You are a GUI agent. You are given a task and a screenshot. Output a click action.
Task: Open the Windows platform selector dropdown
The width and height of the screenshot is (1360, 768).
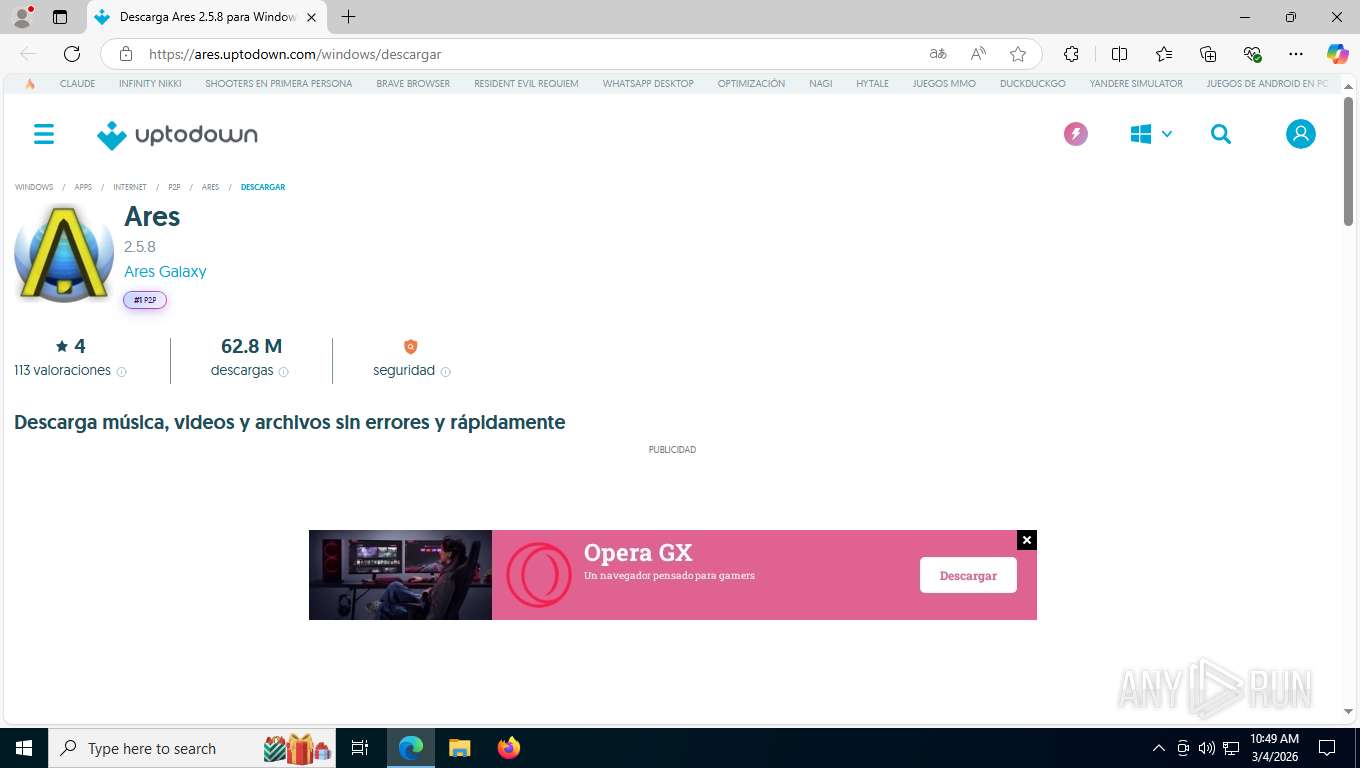[1151, 134]
